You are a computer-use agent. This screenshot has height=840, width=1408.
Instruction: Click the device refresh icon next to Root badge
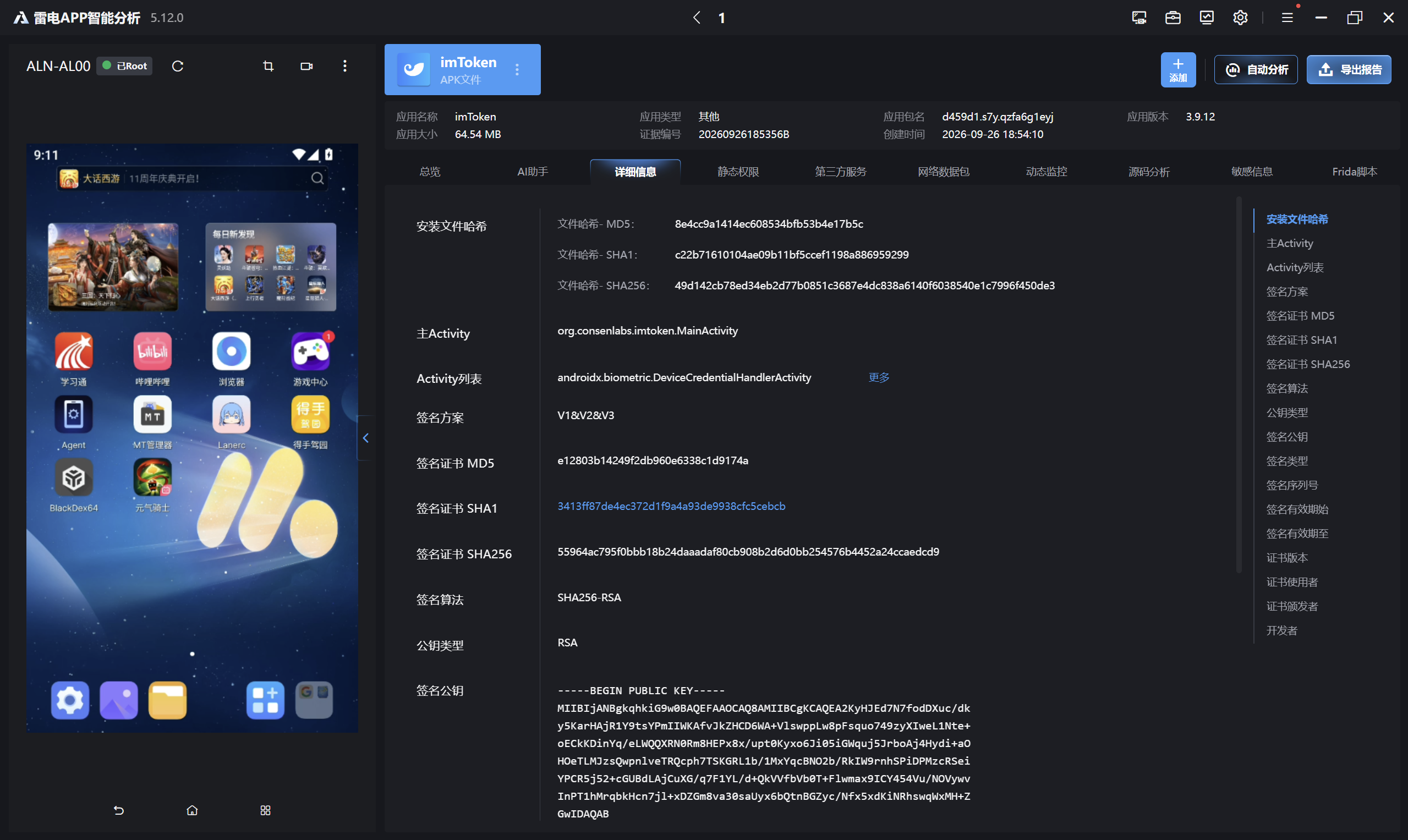click(178, 66)
